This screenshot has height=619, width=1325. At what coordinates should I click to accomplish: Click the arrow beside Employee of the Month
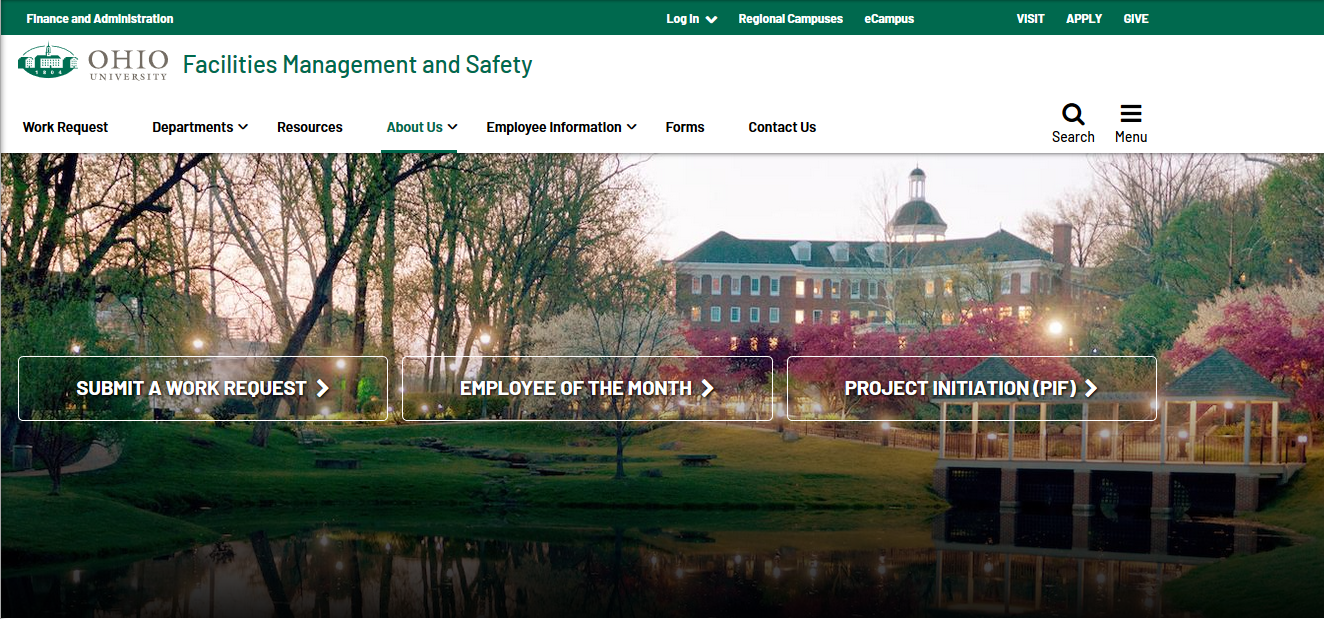point(708,388)
